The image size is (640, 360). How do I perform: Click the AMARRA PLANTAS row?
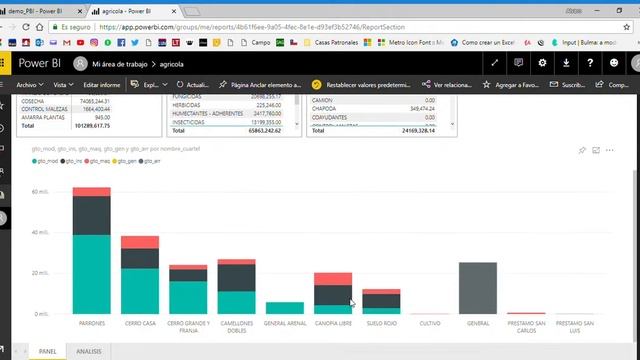click(66, 117)
